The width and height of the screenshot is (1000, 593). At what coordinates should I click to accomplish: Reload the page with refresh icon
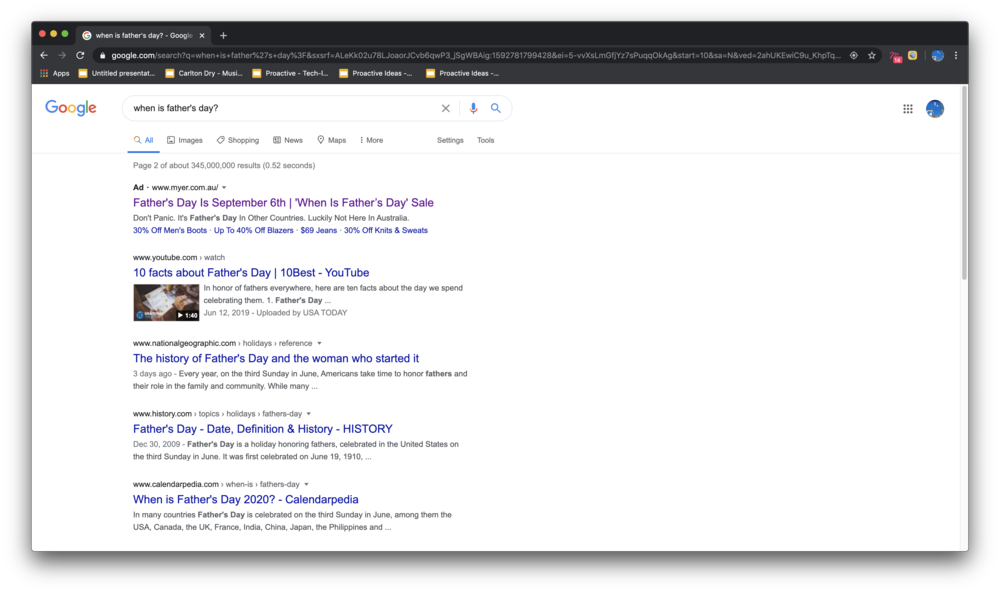[80, 55]
